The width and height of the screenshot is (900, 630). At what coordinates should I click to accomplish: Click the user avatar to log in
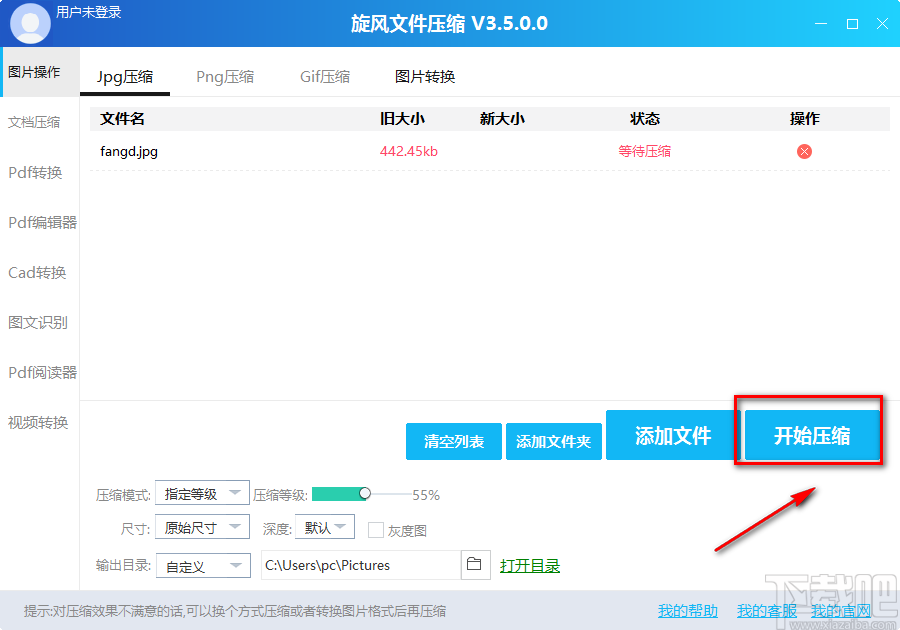point(29,21)
